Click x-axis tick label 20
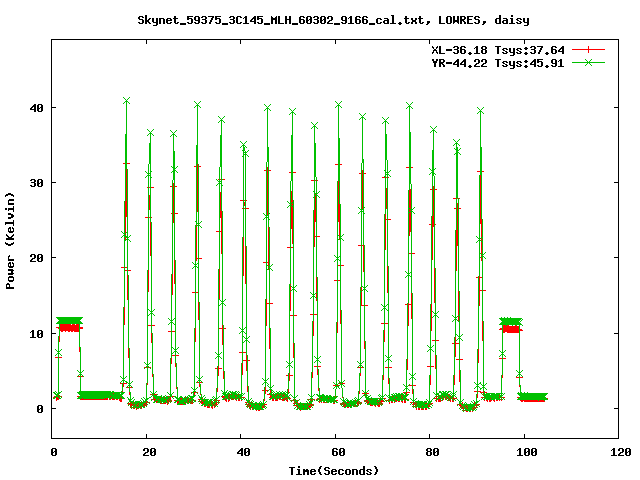Viewport: 640px width, 480px height. [149, 452]
